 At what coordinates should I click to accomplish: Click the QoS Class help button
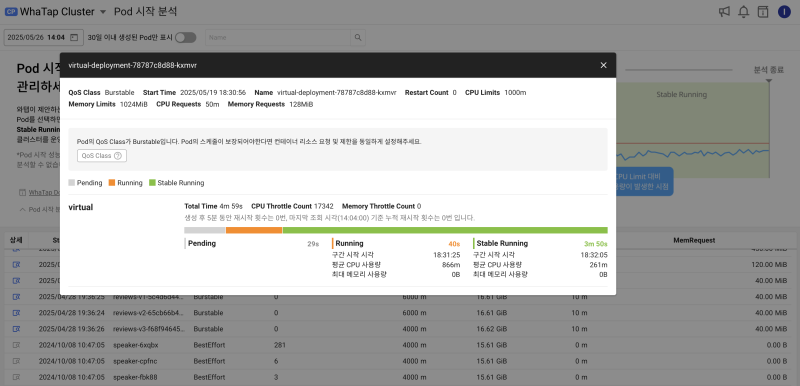click(x=102, y=156)
